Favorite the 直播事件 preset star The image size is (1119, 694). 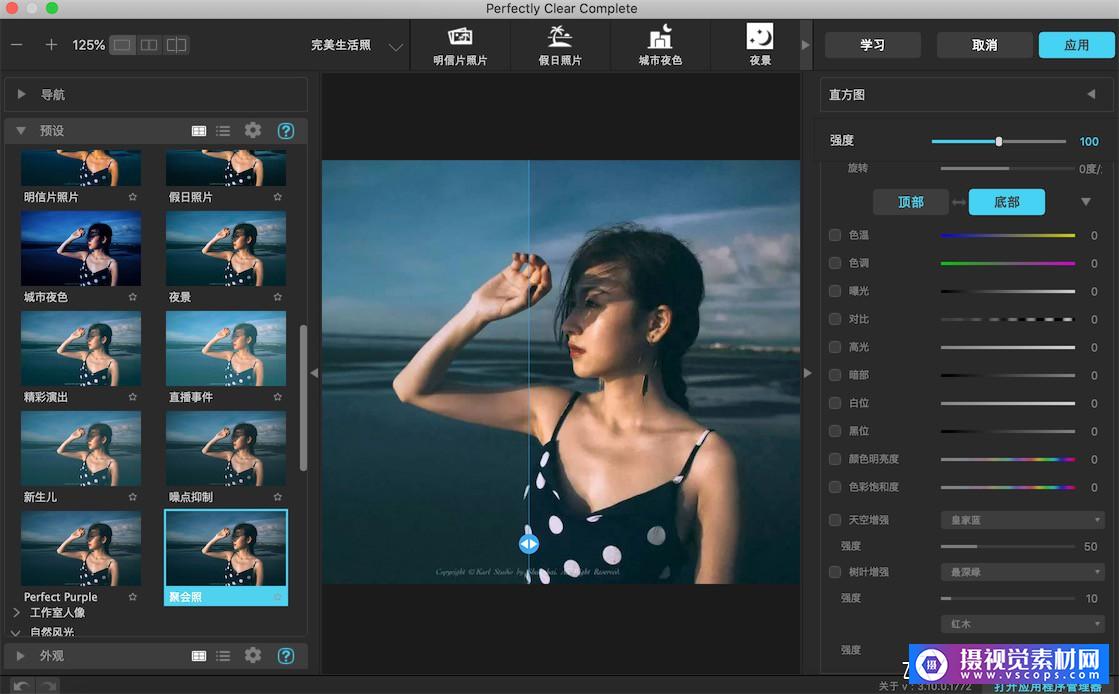coord(278,396)
